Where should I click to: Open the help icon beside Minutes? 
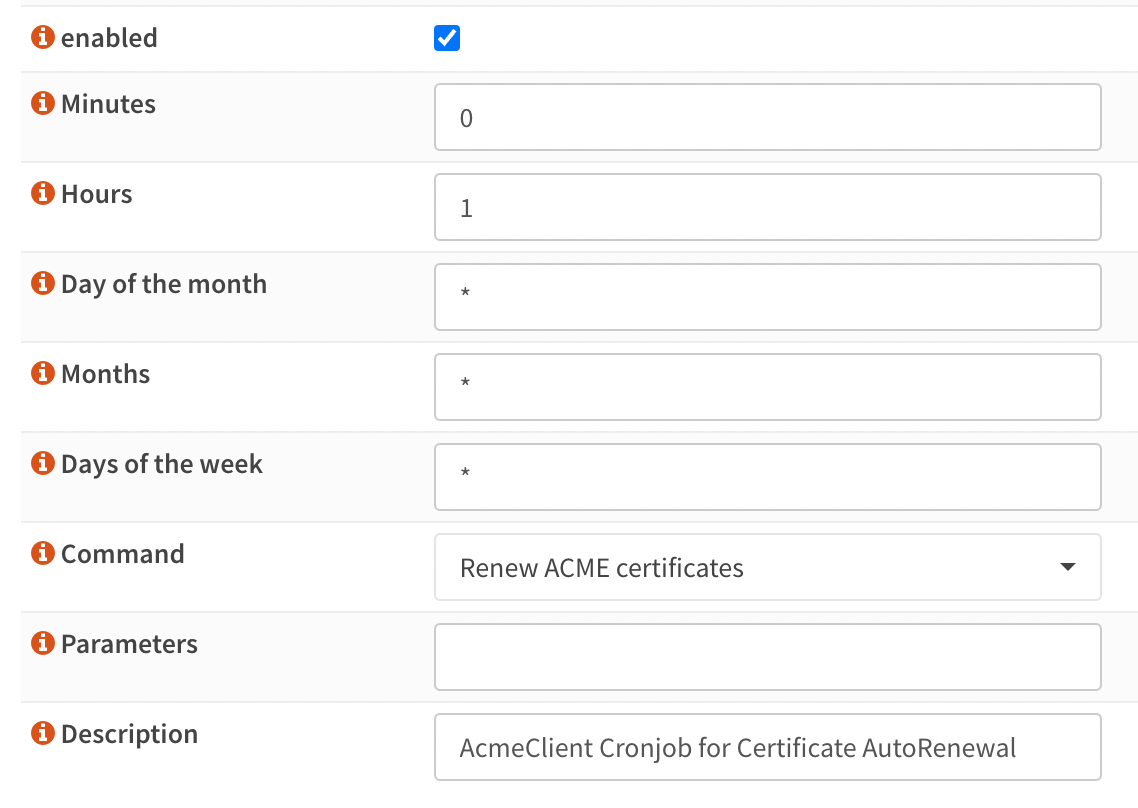pos(41,103)
